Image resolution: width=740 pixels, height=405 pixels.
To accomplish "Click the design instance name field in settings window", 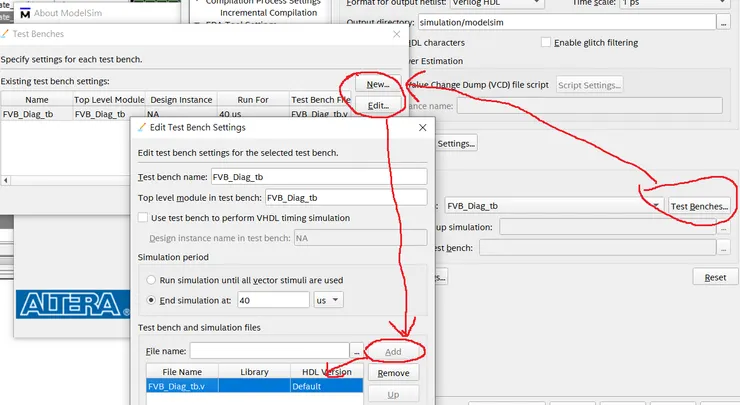I will tap(589, 105).
